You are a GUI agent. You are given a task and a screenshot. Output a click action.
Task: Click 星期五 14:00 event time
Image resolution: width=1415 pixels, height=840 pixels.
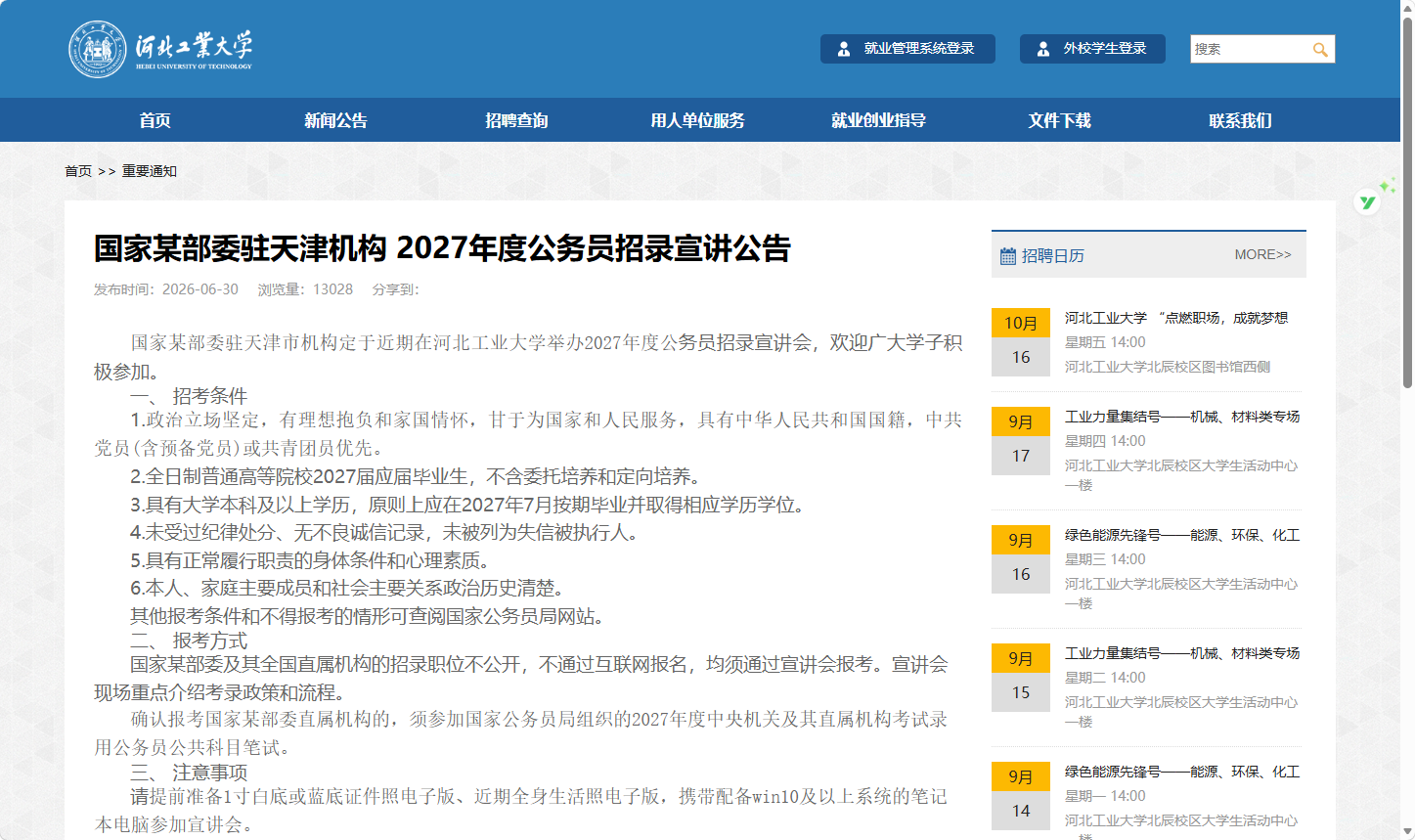[x=1105, y=342]
